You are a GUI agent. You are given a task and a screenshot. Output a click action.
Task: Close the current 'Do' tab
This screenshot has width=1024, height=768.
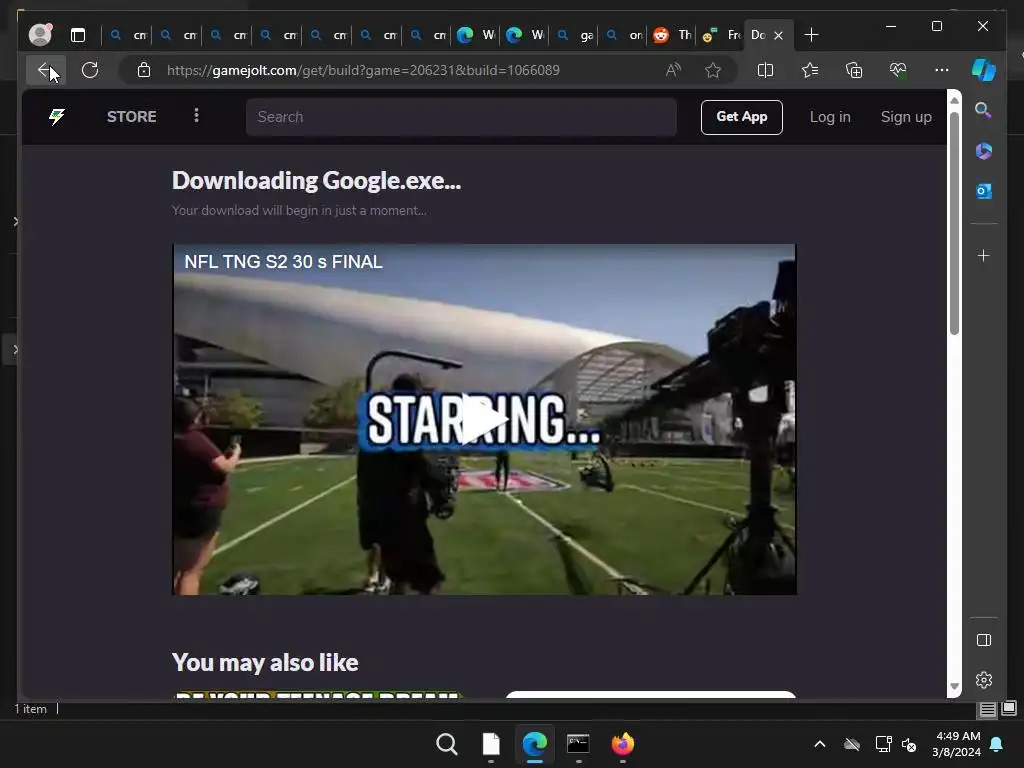click(x=778, y=35)
